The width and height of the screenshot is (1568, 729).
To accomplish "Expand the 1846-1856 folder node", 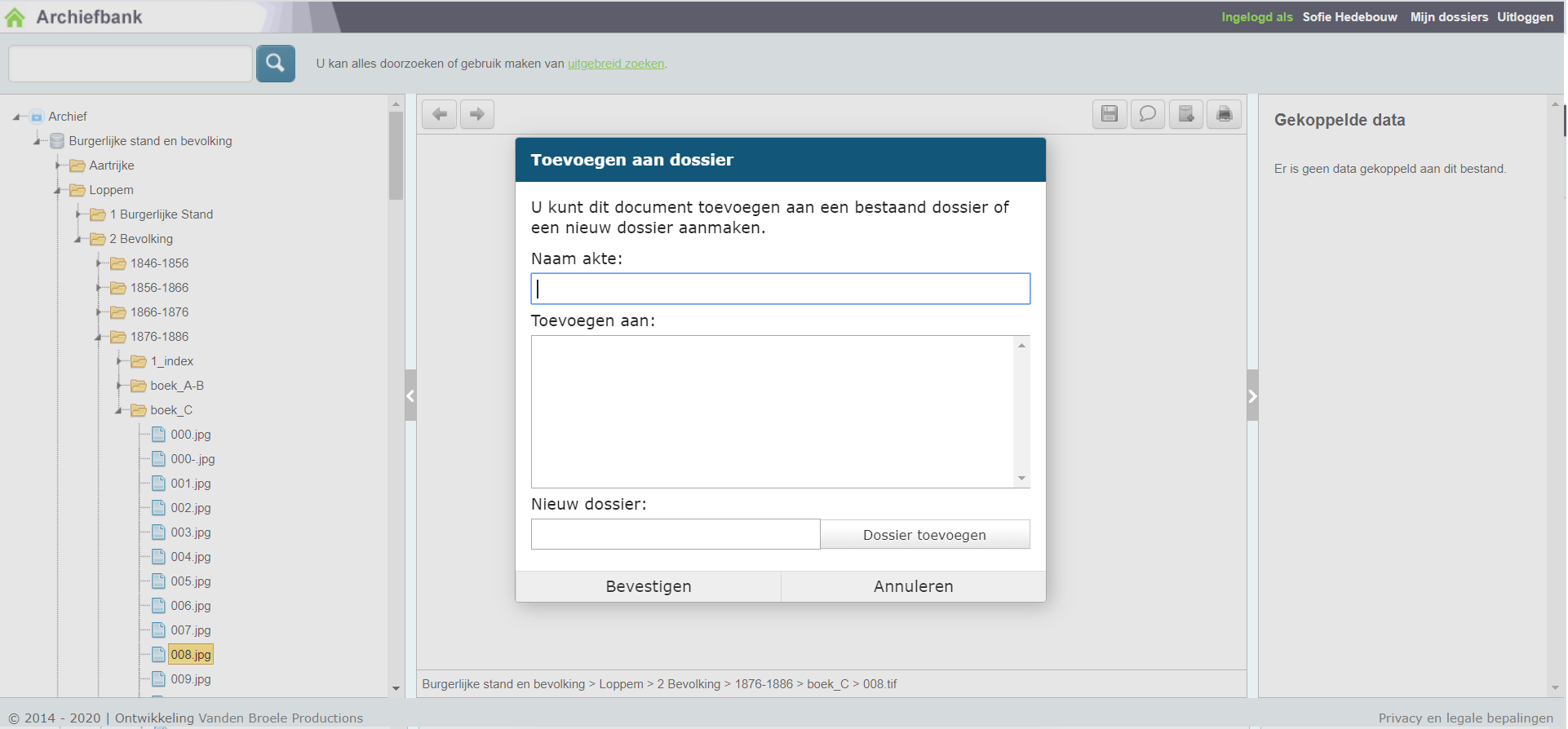I will point(99,263).
